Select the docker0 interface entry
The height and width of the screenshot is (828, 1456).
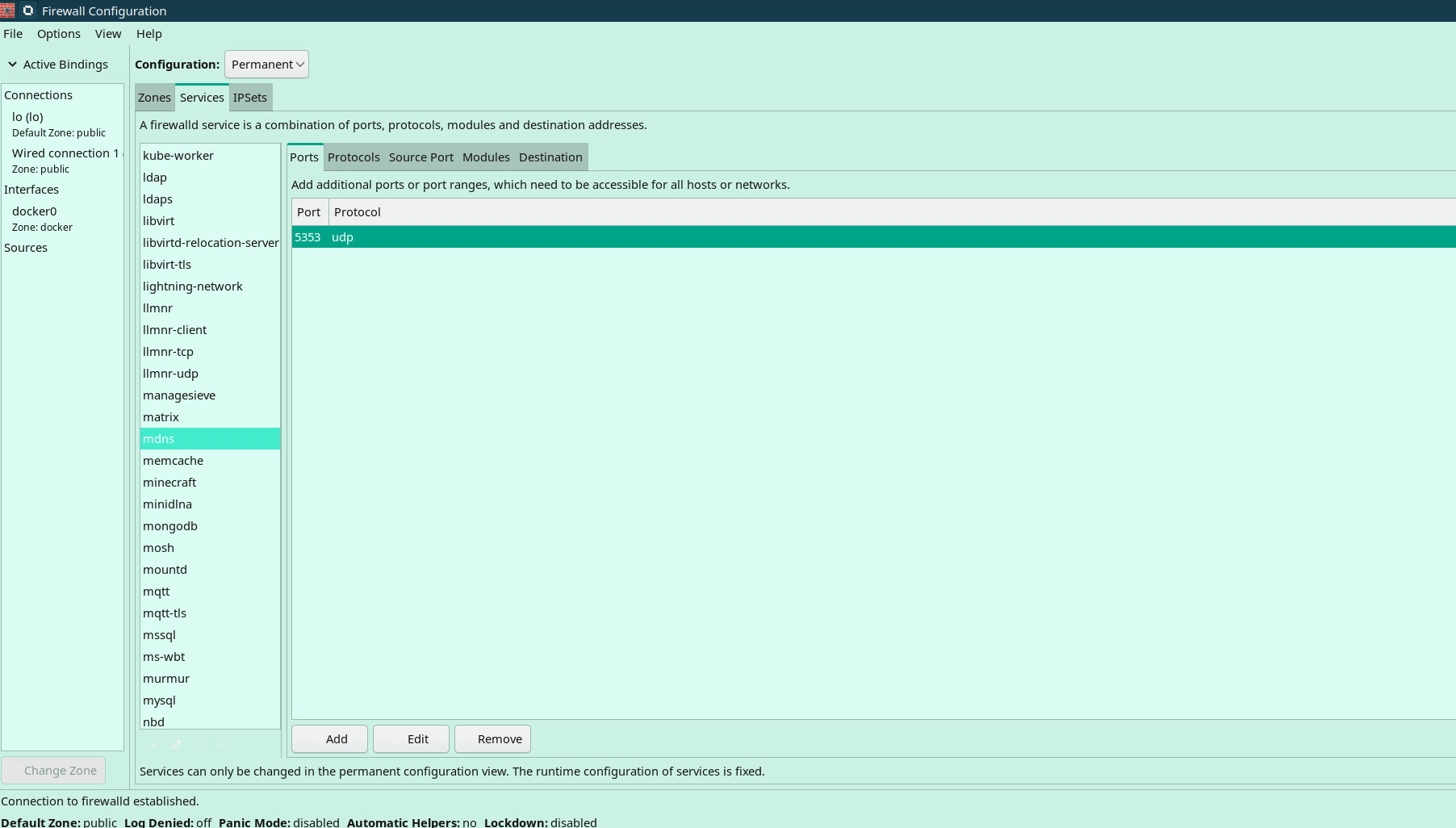point(35,211)
